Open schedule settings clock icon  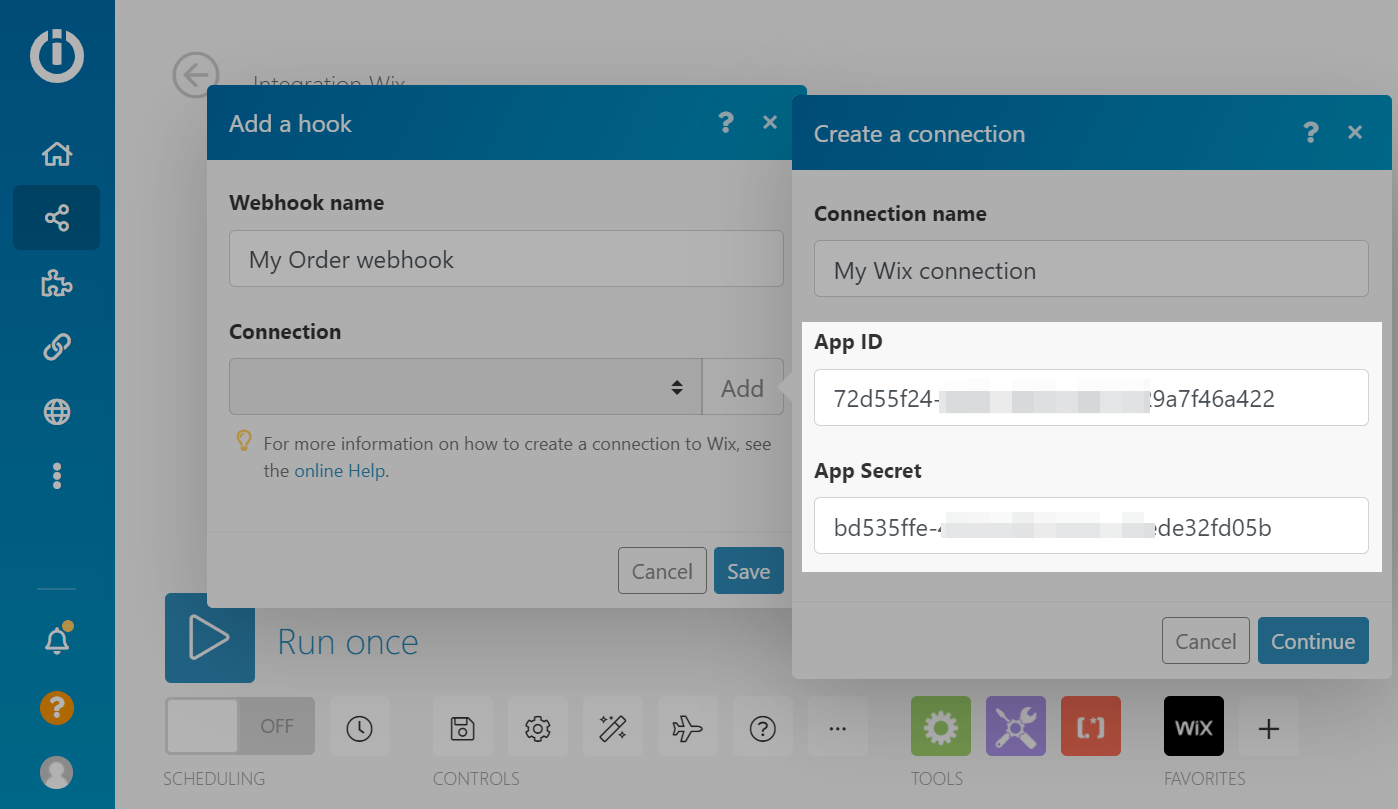point(359,728)
